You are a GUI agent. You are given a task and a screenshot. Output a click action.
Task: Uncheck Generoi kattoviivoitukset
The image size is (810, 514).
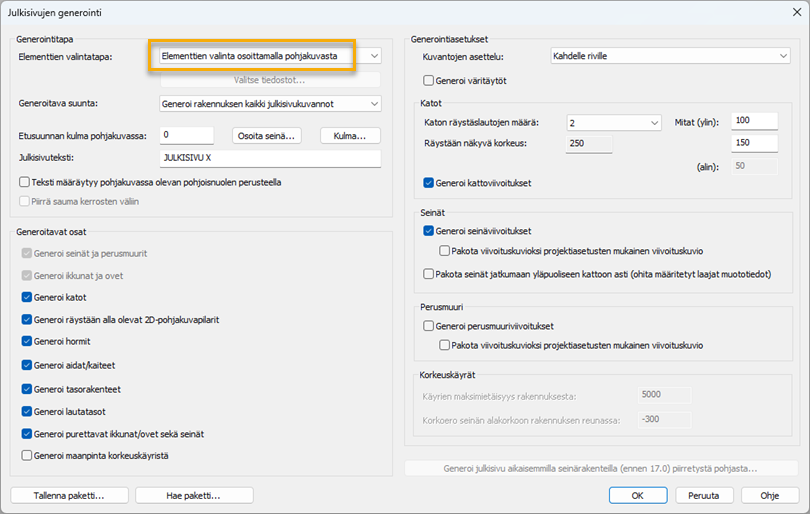[429, 183]
